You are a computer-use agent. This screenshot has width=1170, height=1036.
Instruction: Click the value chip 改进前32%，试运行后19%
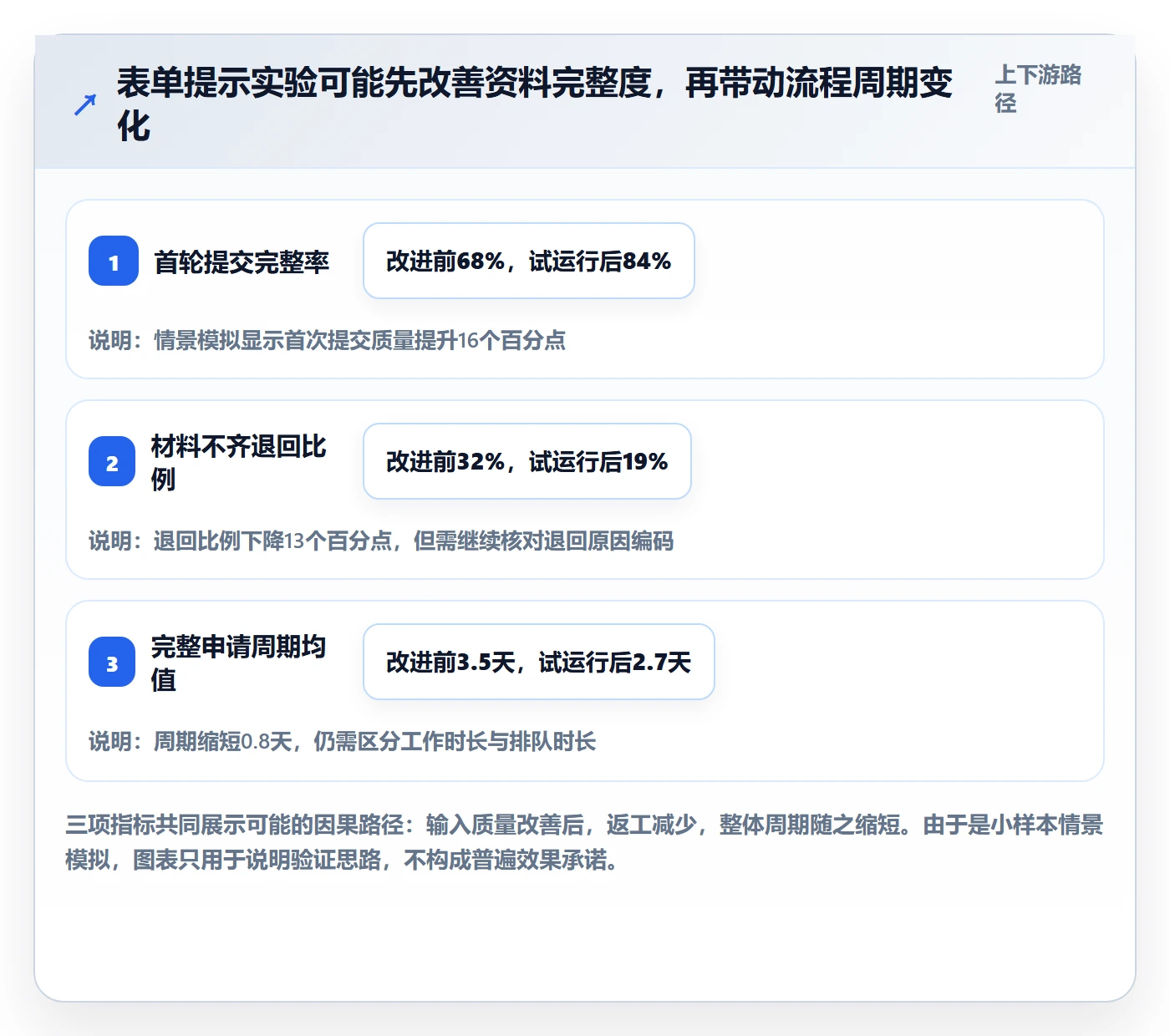(527, 461)
